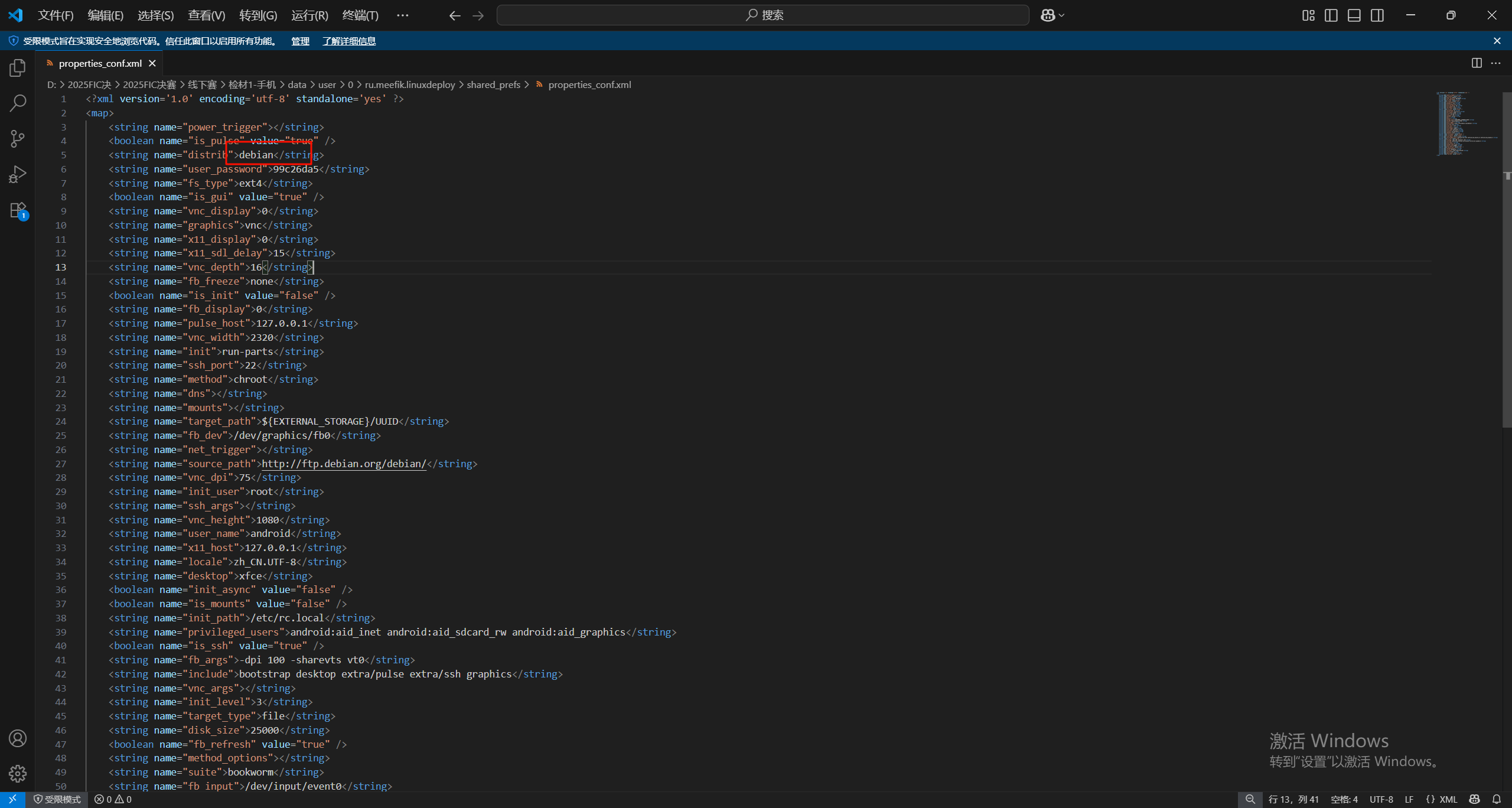Click the Accounts icon in activity bar
This screenshot has width=1512, height=808.
point(18,738)
